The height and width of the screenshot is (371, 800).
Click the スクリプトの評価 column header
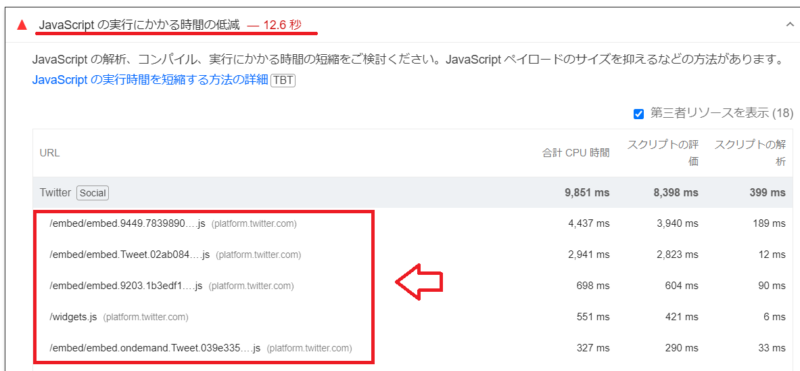point(662,153)
